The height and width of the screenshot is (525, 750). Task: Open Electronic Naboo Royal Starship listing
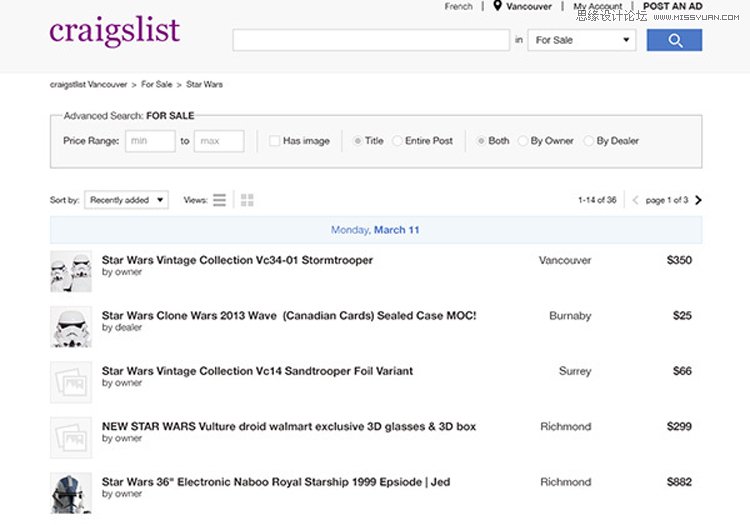pos(276,482)
